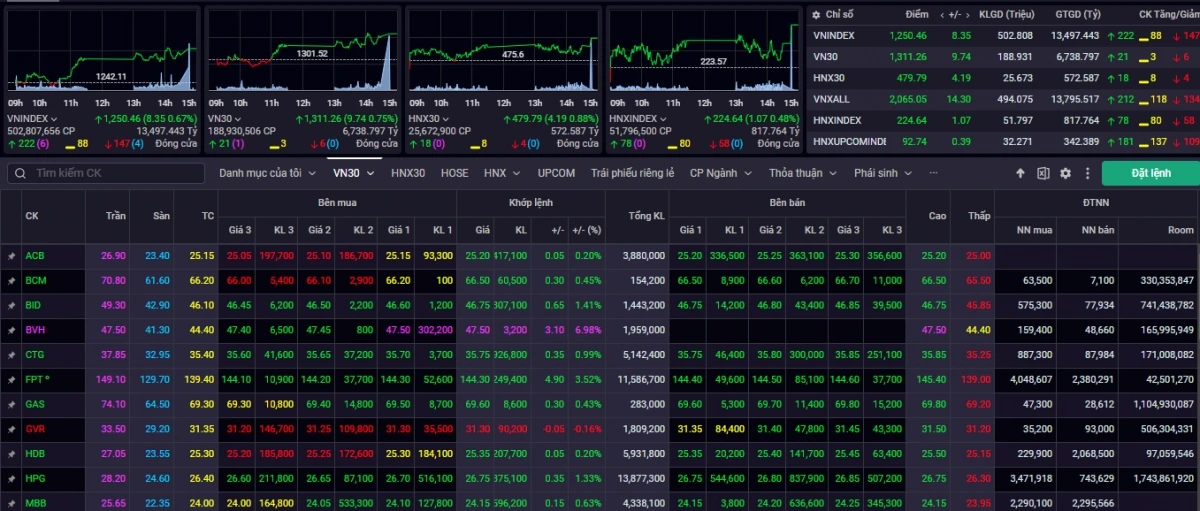Screen dimensions: 1200x511
Task: Export the table with the Excel icon
Action: click(1043, 173)
